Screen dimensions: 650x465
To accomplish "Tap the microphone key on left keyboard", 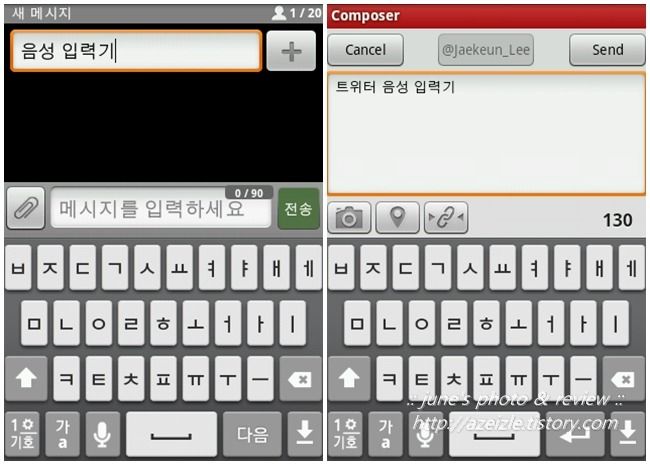I will coord(102,434).
